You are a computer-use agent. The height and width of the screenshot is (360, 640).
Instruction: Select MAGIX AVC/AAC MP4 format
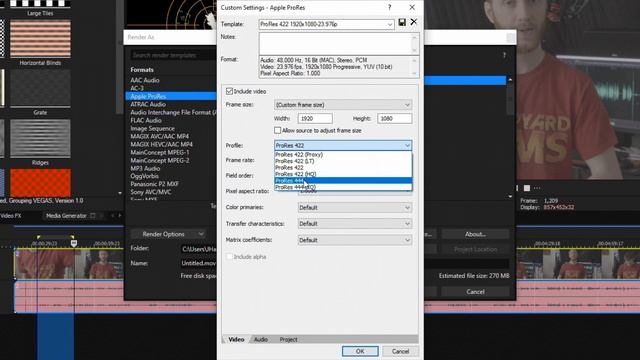tap(160, 136)
